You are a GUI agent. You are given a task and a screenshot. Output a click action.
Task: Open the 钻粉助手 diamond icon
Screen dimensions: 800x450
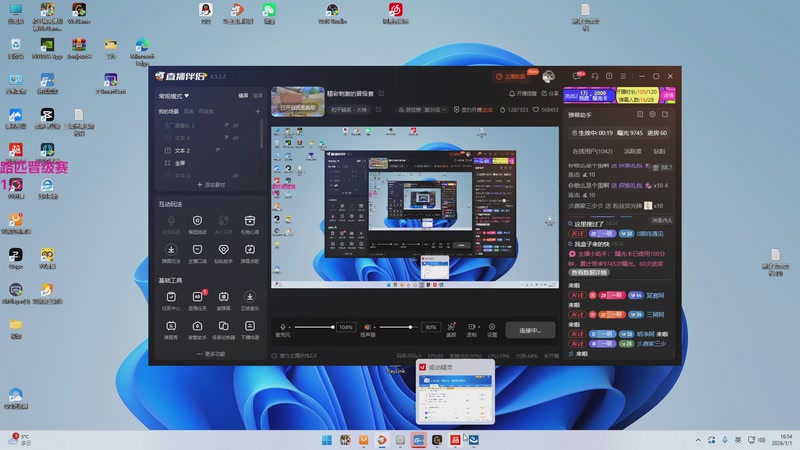coord(223,249)
